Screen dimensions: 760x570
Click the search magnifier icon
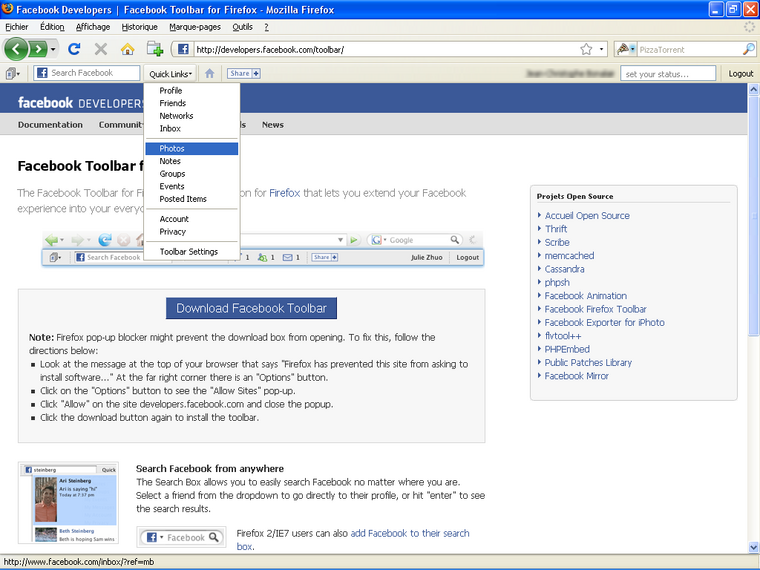click(x=749, y=49)
